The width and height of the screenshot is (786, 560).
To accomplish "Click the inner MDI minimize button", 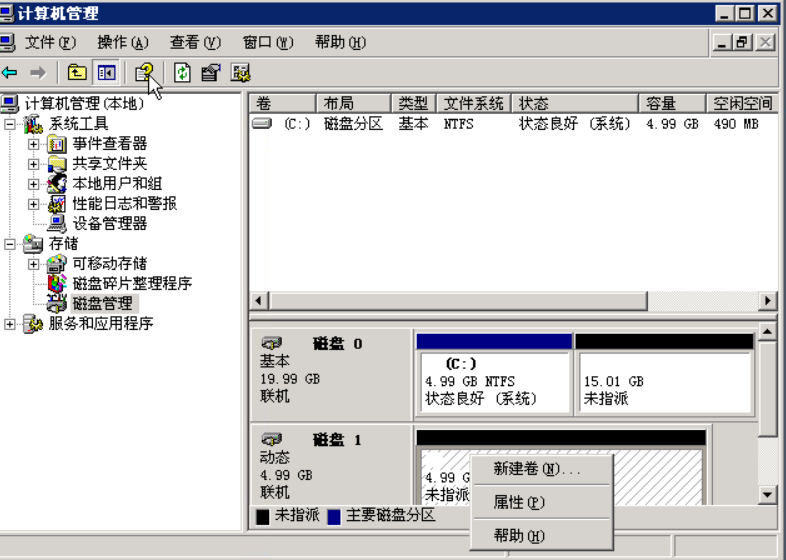I will (722, 43).
